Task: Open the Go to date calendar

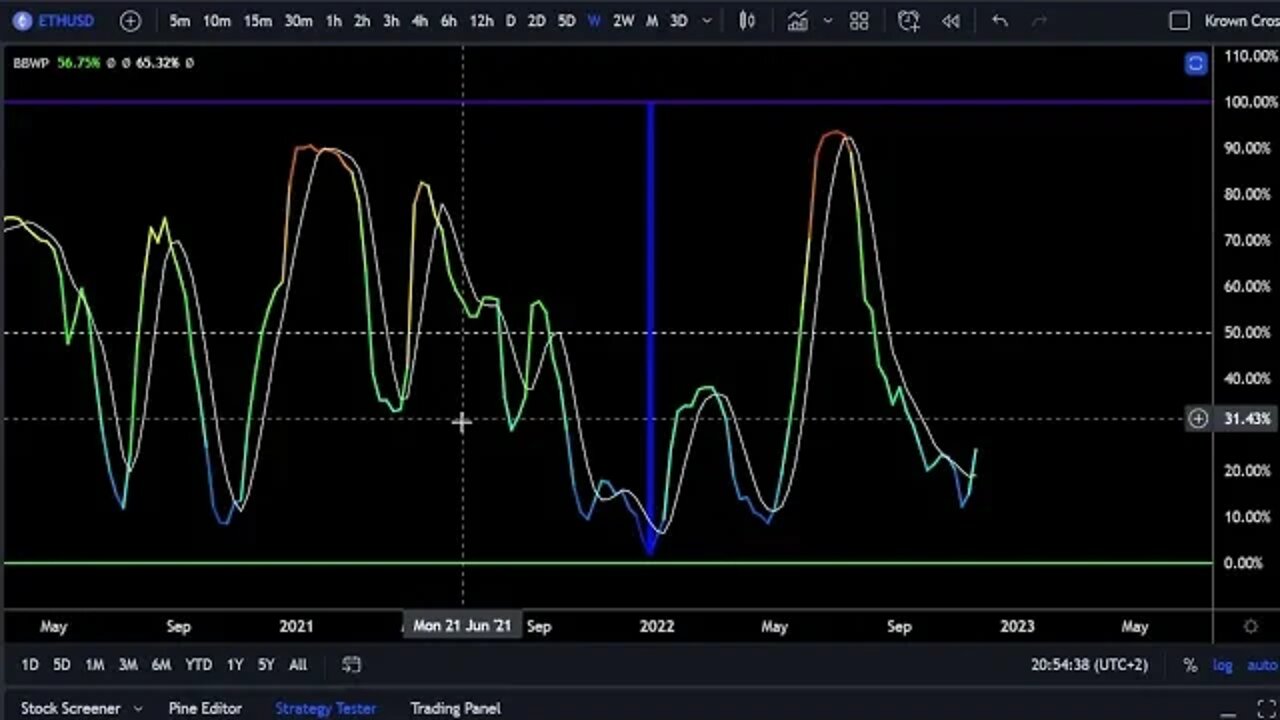Action: pos(351,664)
